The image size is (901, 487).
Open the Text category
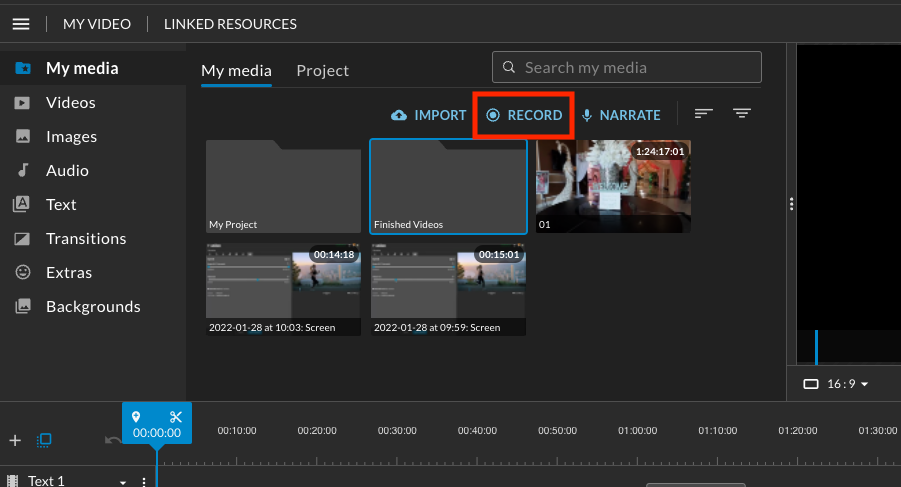[93, 204]
